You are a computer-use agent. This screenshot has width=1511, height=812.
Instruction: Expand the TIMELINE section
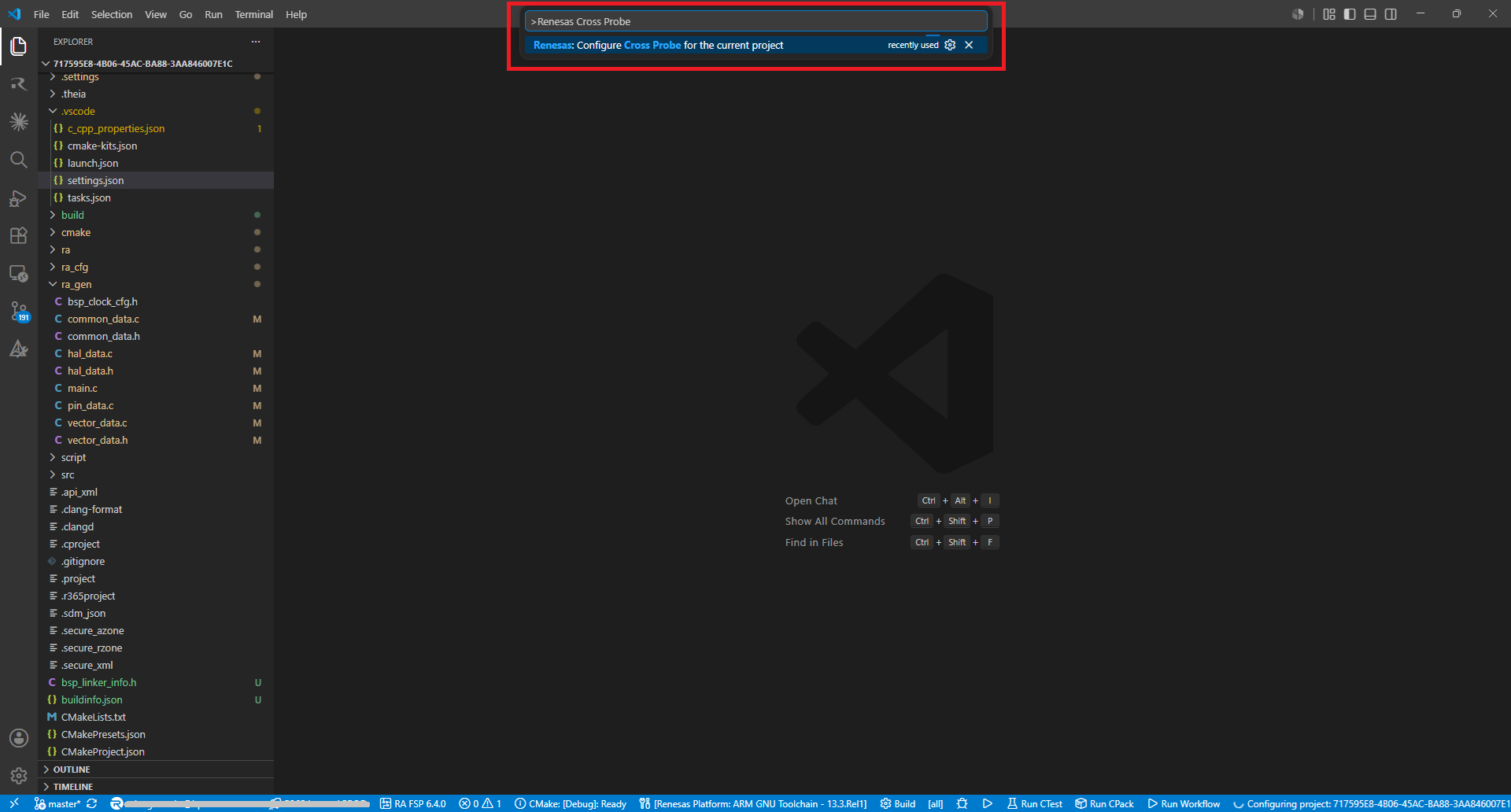coord(156,787)
